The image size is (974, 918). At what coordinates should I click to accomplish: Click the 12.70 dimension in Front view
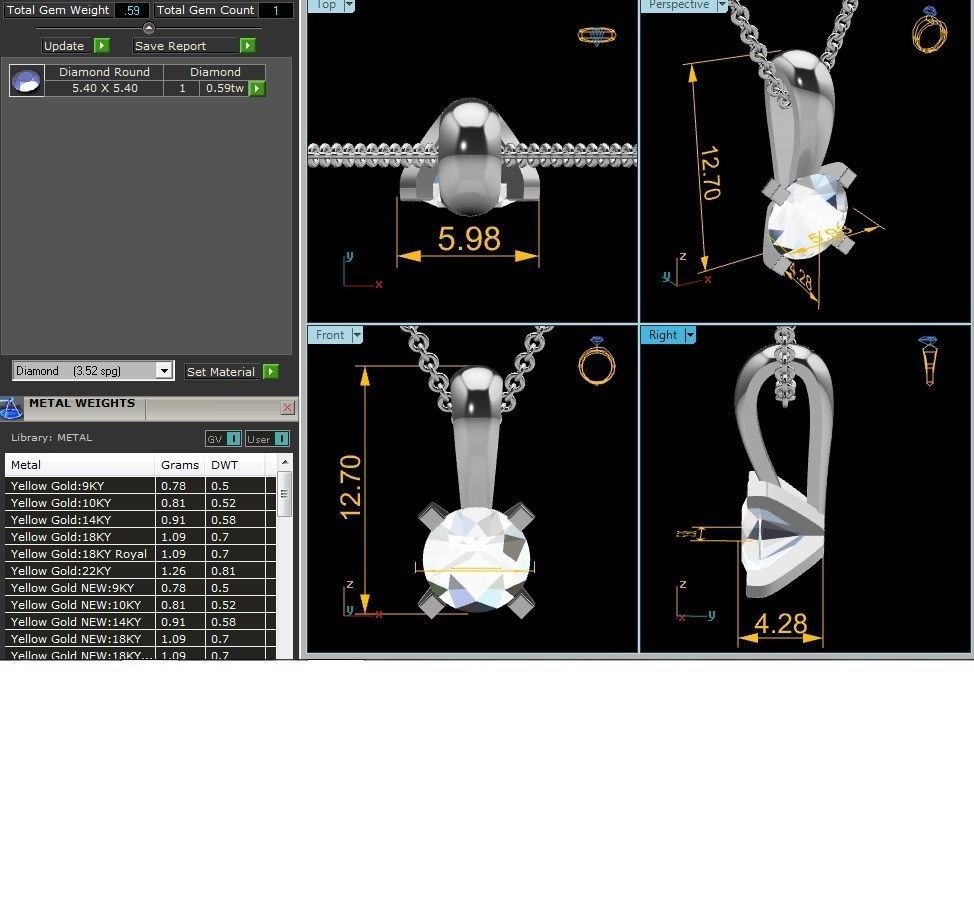pyautogui.click(x=351, y=486)
